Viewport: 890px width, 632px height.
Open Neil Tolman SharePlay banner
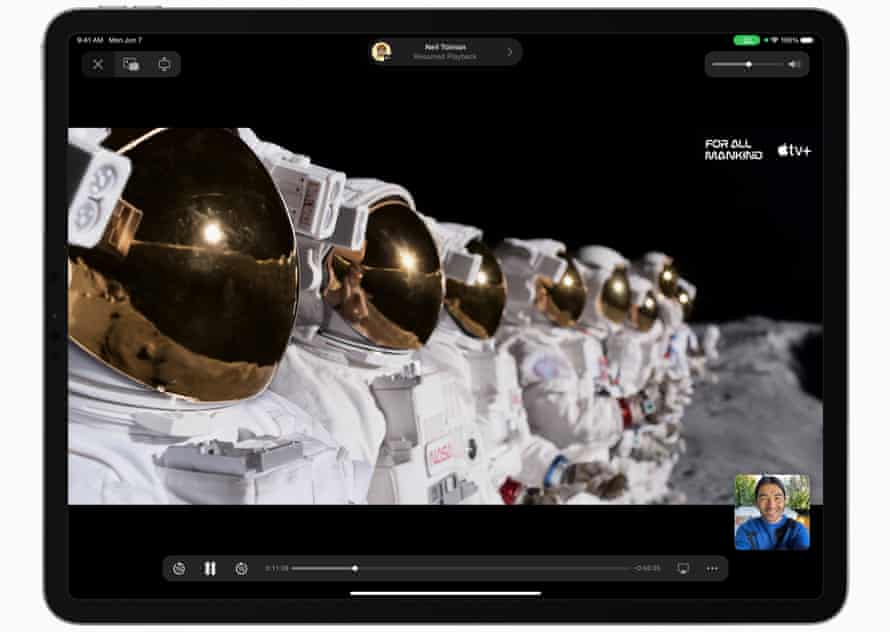[444, 52]
